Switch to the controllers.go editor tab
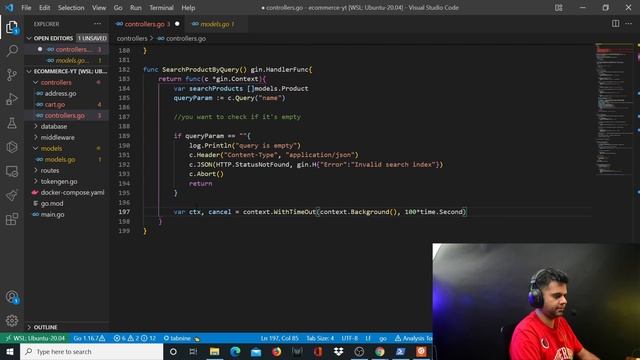The height and width of the screenshot is (360, 640). 147,24
